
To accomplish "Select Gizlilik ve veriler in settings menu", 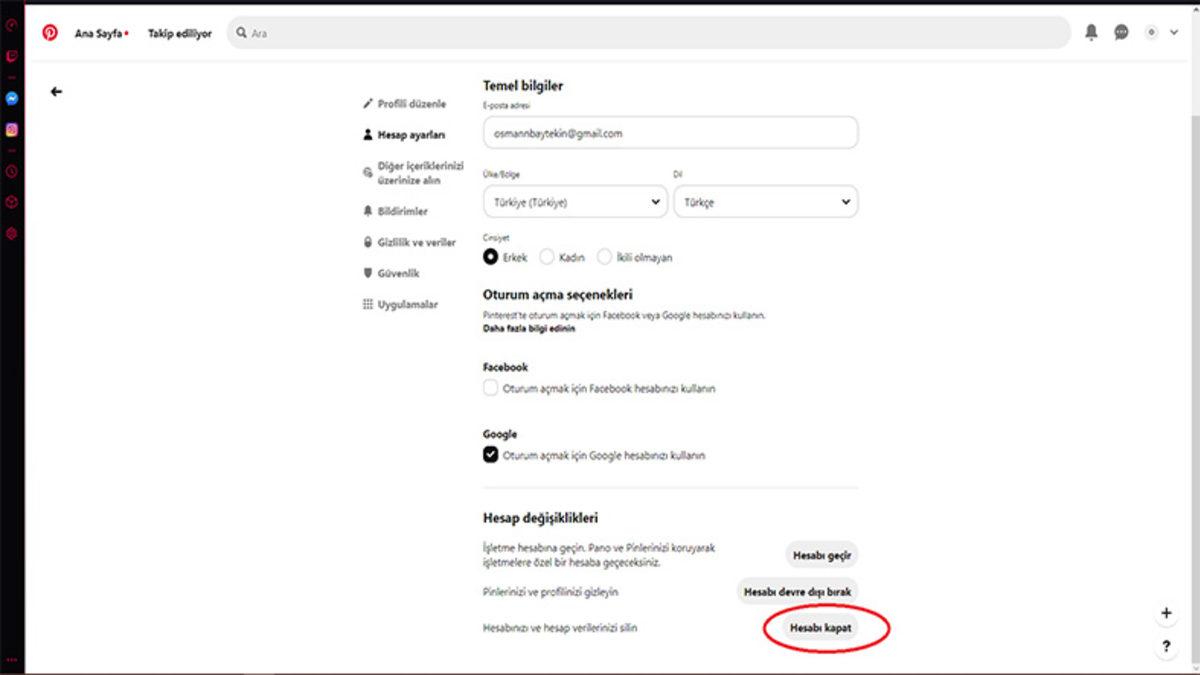I will point(414,241).
